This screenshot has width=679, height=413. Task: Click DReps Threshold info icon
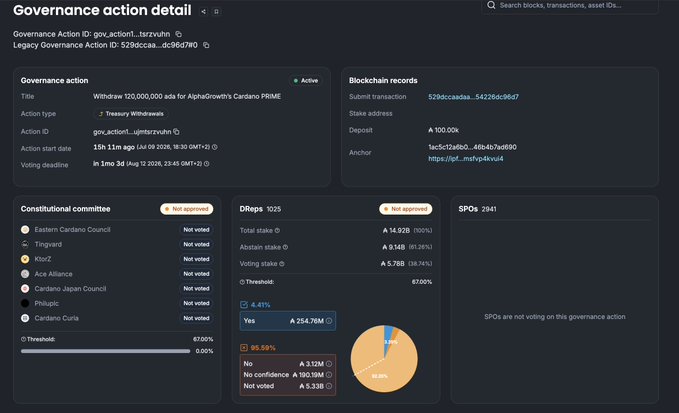242,282
